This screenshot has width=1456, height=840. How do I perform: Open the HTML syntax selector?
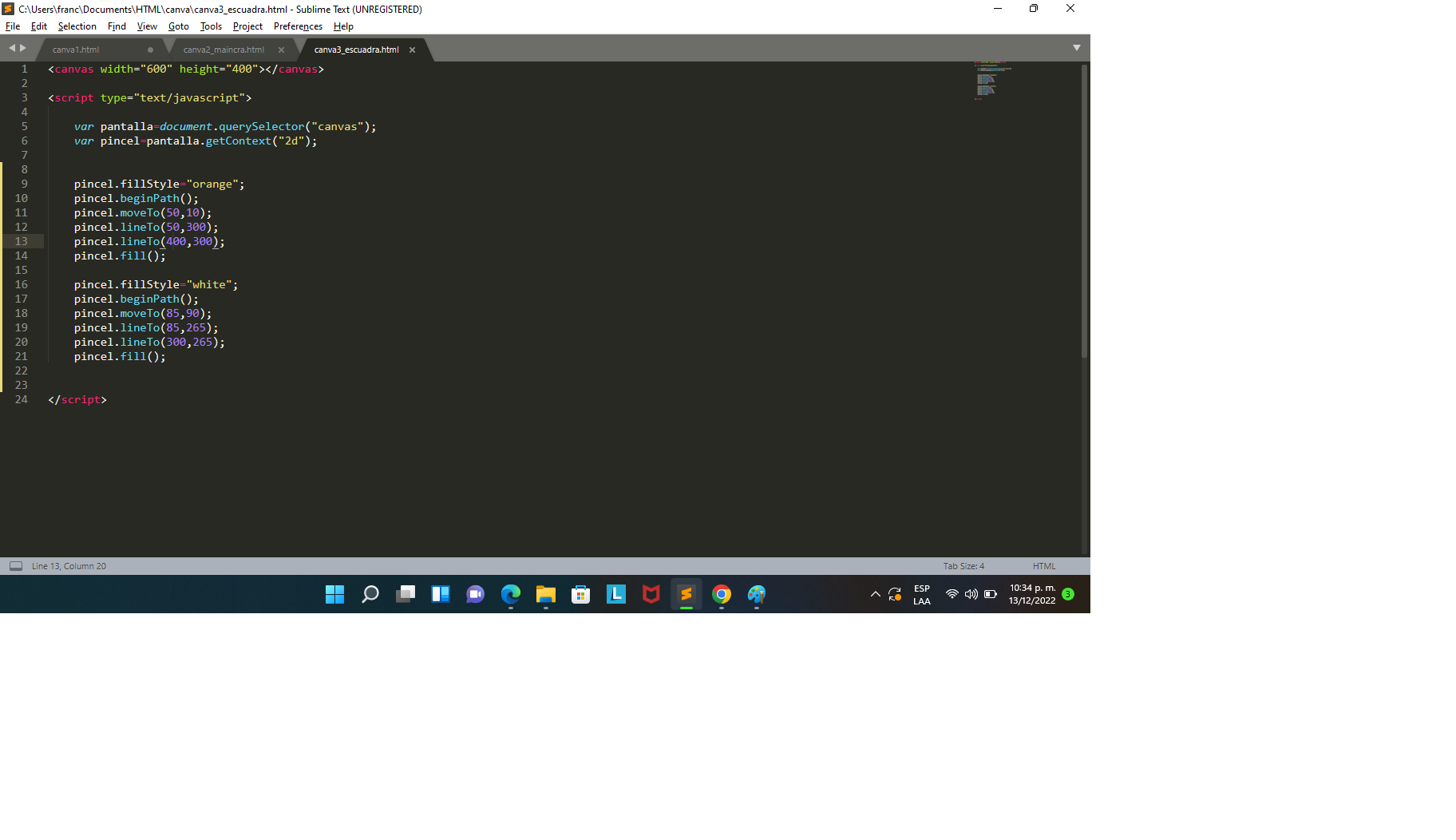[1043, 566]
